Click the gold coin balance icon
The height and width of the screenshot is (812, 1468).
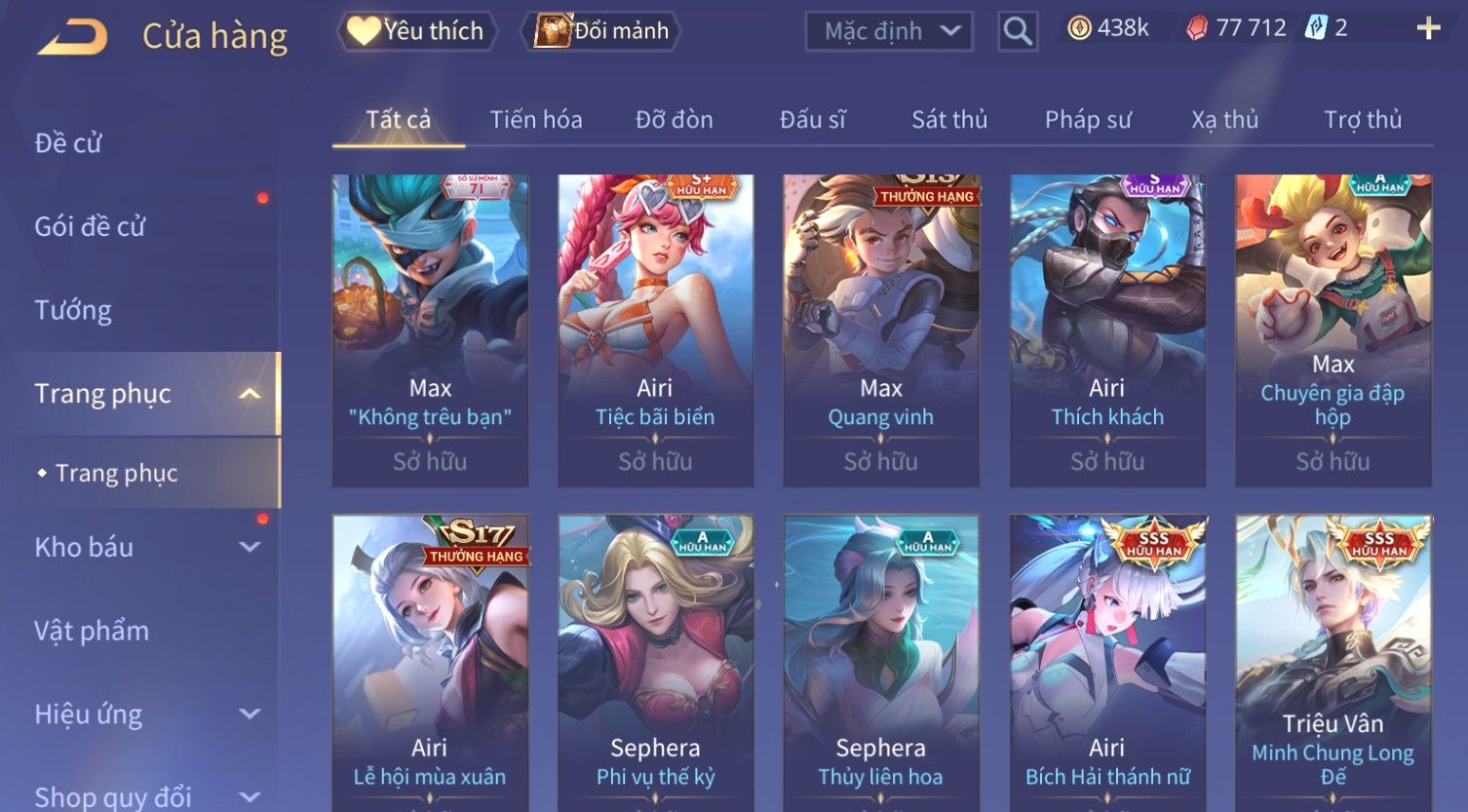pos(1079,28)
